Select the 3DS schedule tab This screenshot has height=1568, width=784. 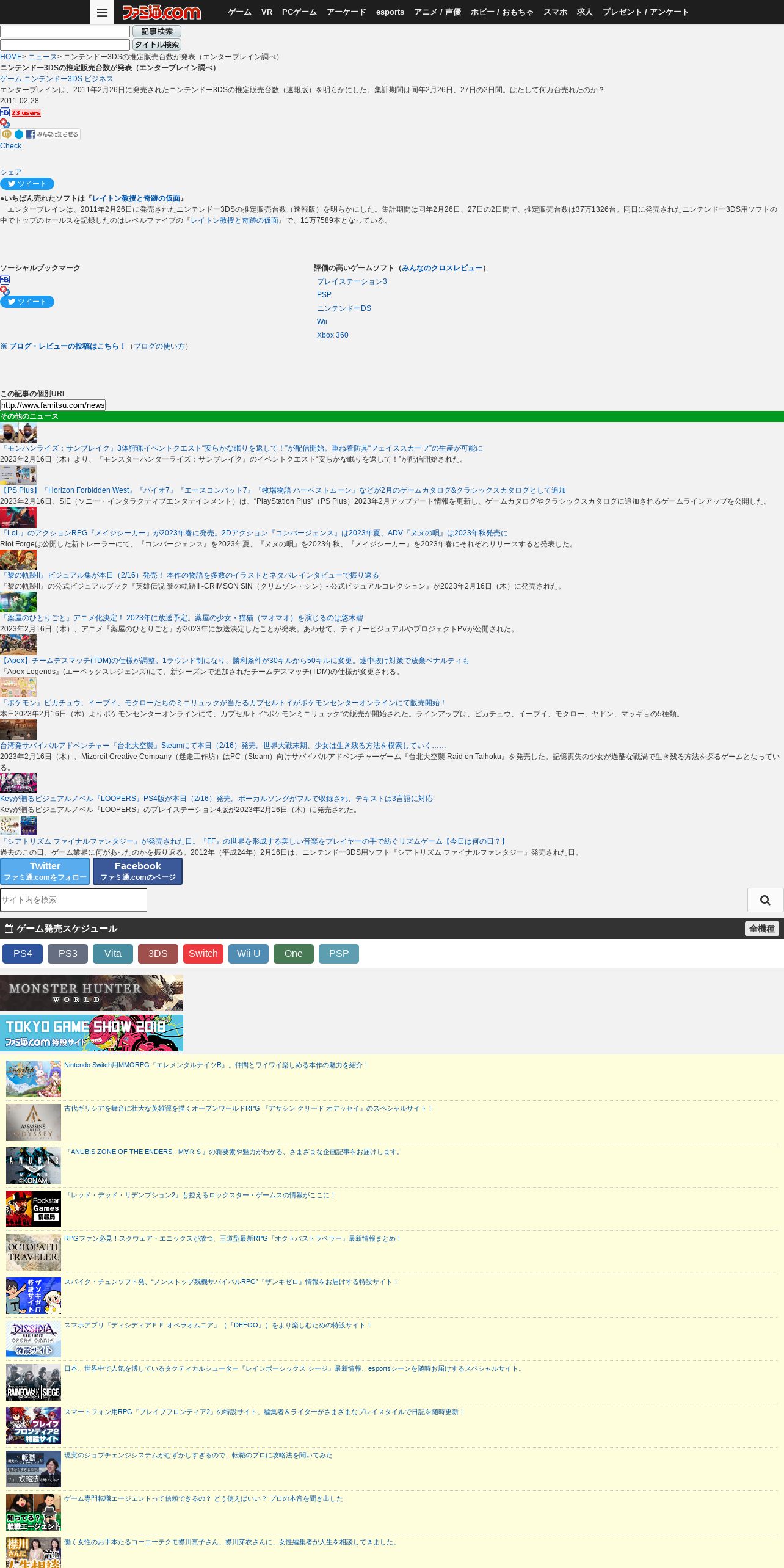click(158, 954)
